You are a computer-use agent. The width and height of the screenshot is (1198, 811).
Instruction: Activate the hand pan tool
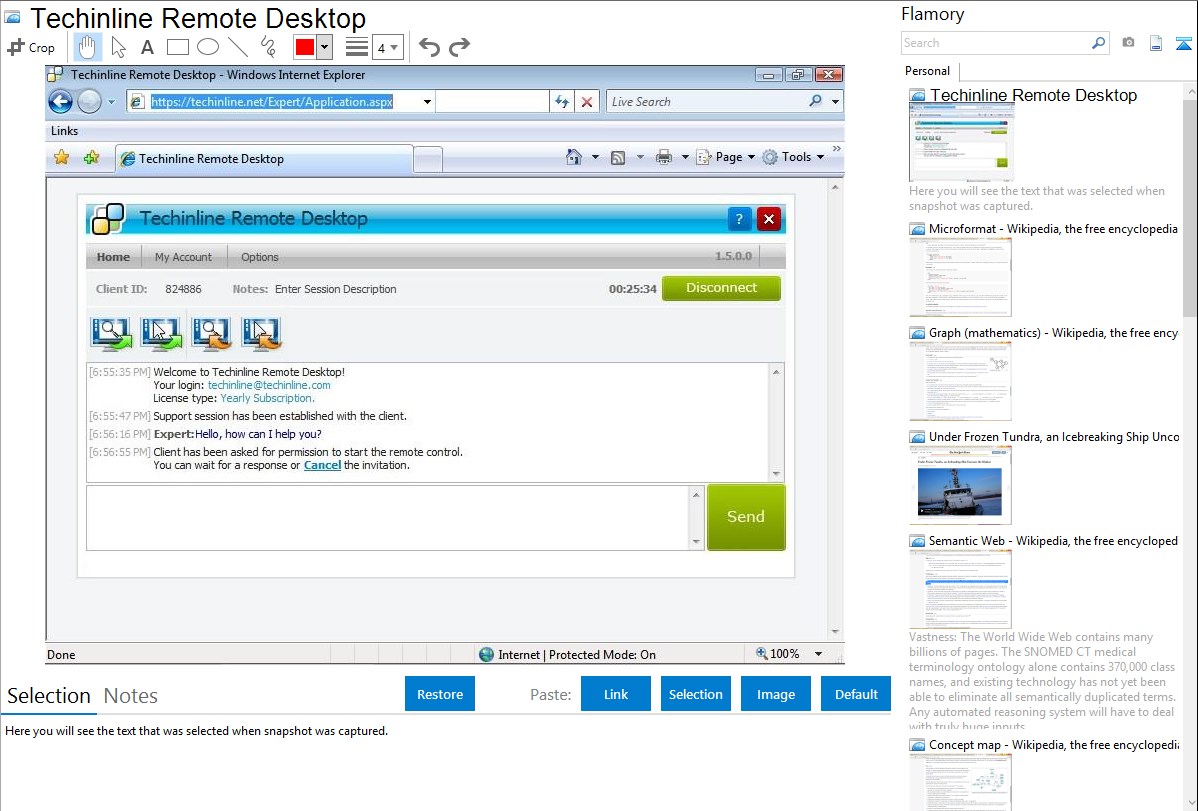87,47
